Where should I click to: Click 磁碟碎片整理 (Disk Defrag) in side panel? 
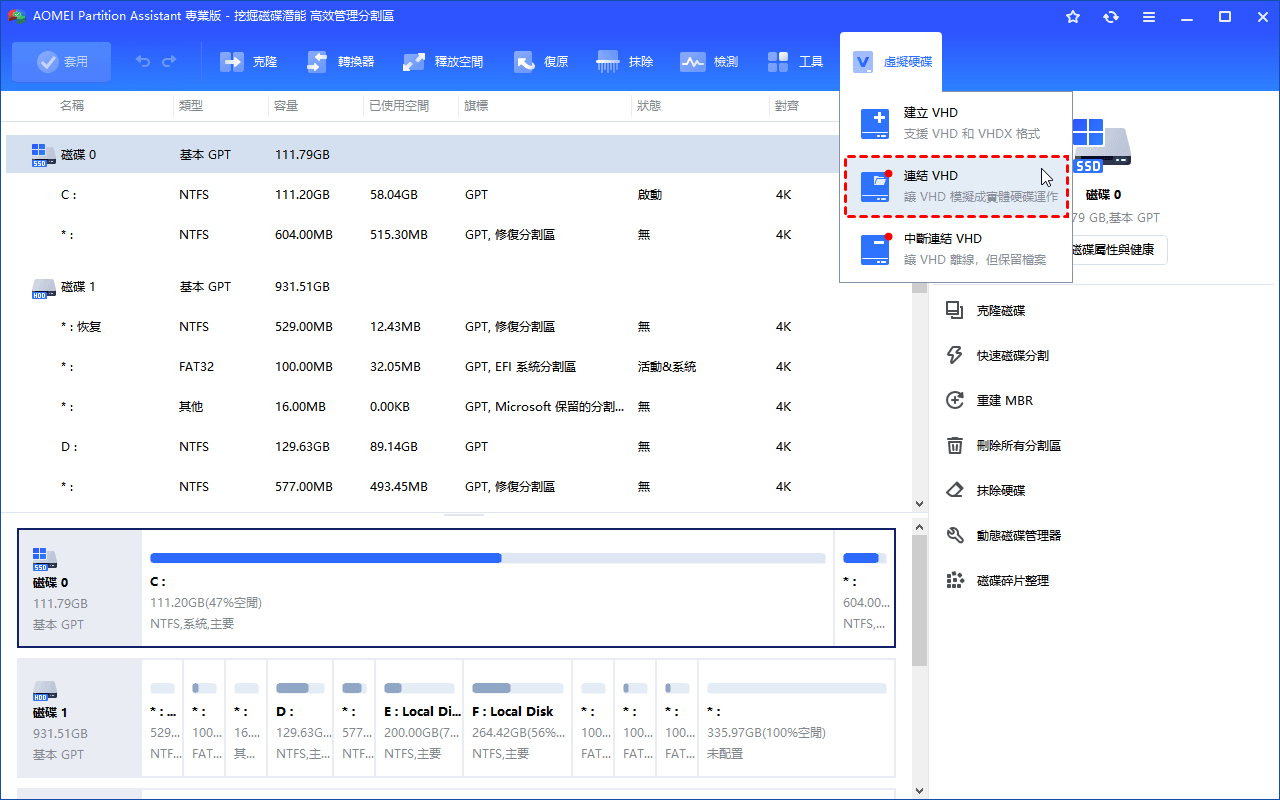[x=997, y=581]
